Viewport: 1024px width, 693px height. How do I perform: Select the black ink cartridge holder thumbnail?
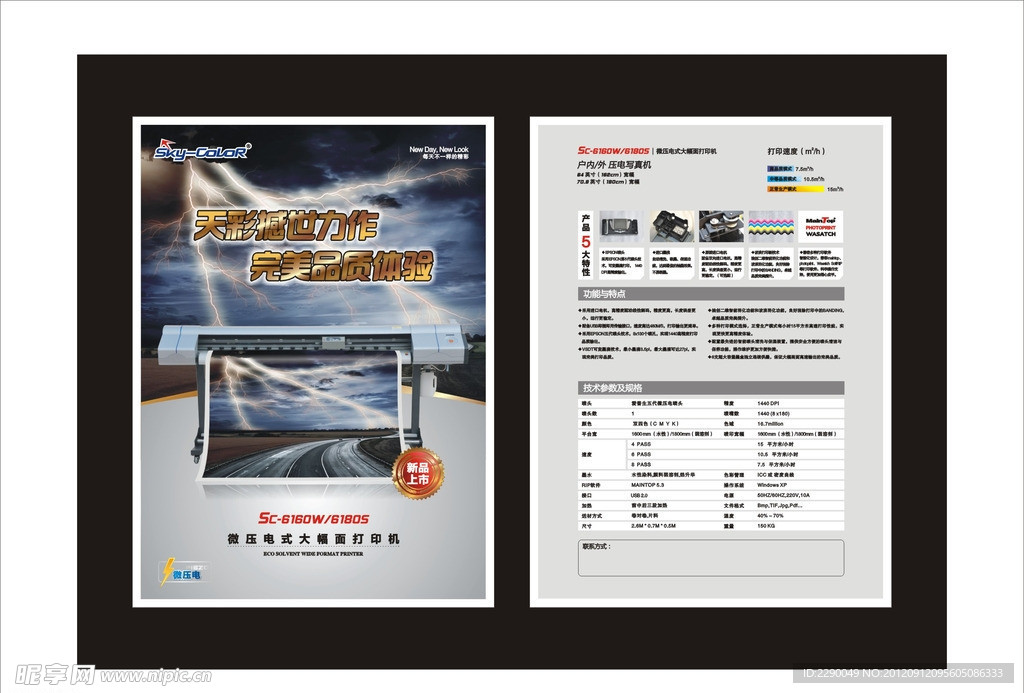672,226
